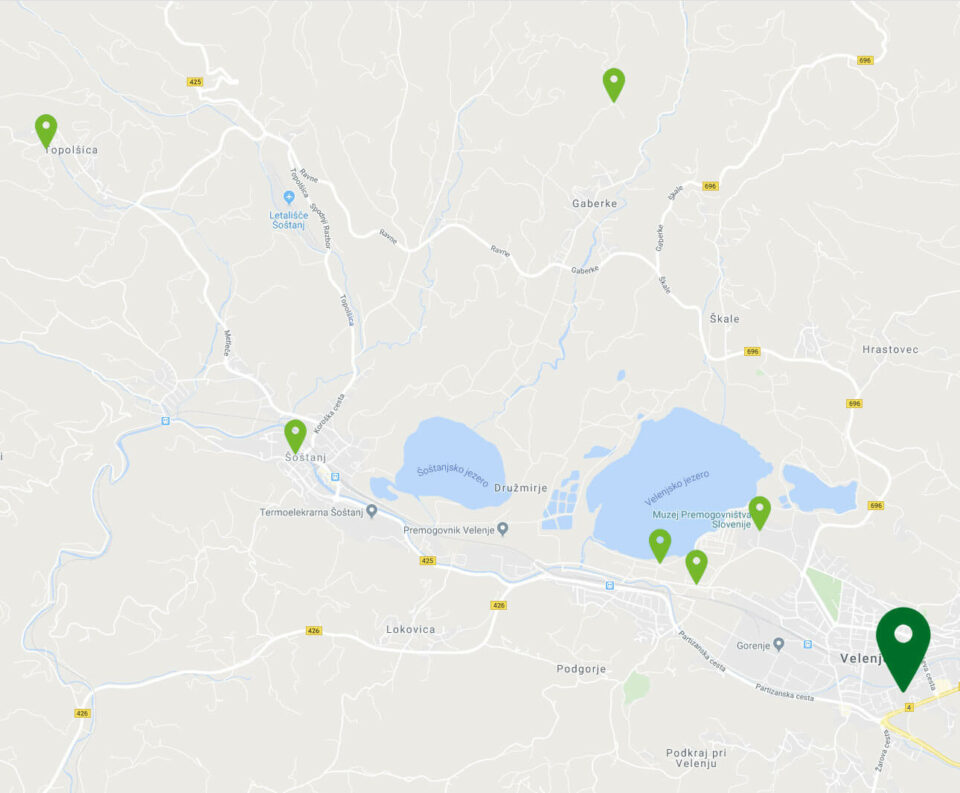Select the Škale village label
Screen dimensions: 960x793
(724, 318)
